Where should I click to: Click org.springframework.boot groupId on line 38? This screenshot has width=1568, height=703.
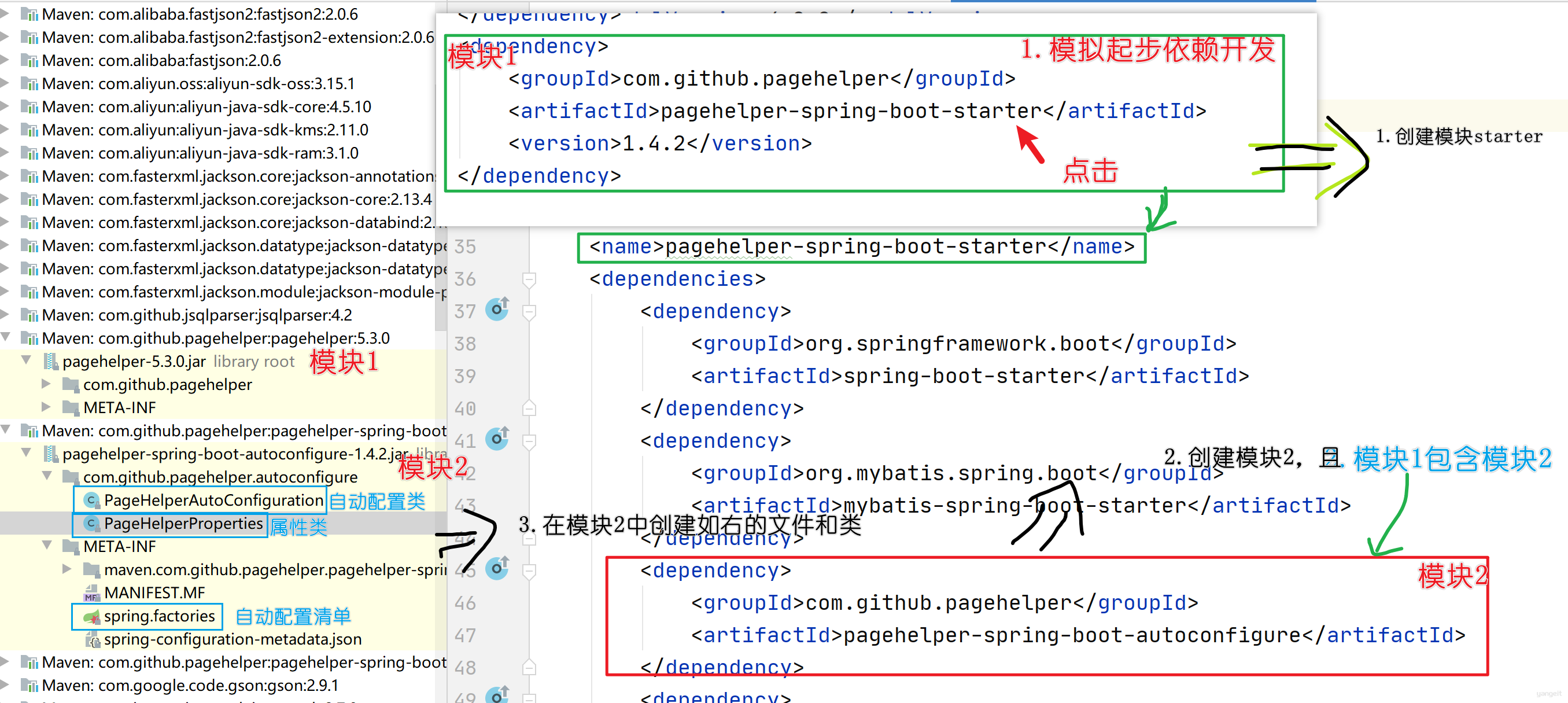958,344
